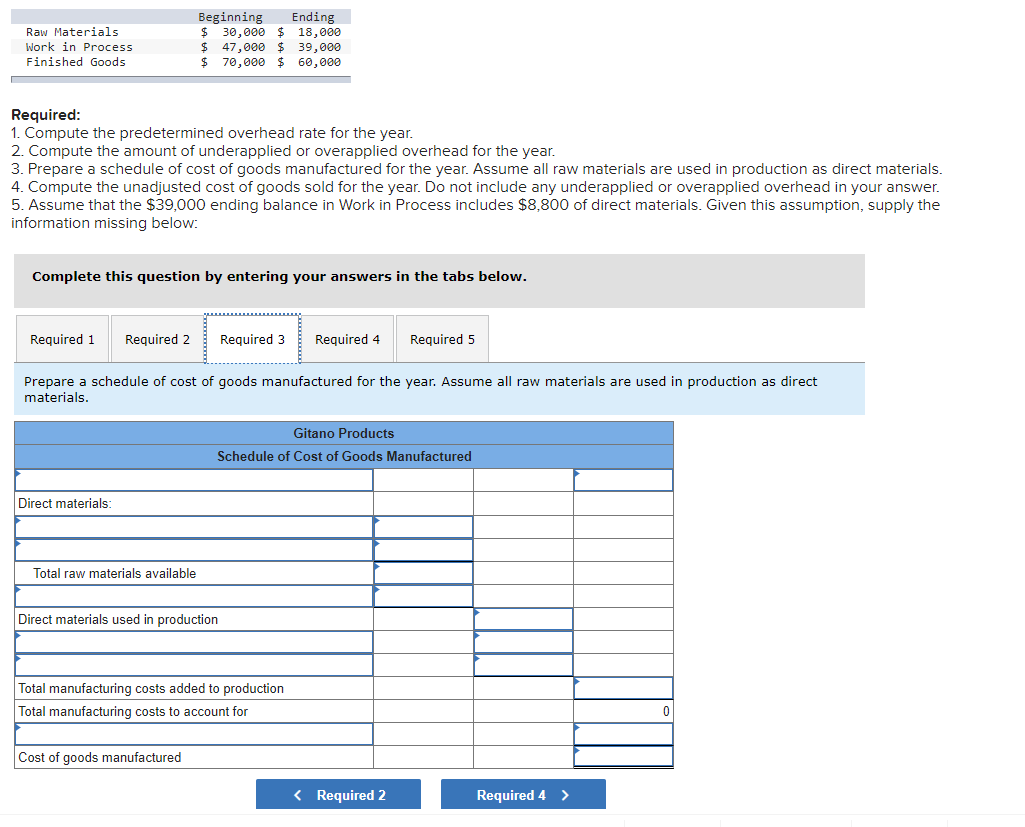Click the amount field for the first row under Direct materials
The width and height of the screenshot is (1025, 827).
tap(424, 527)
